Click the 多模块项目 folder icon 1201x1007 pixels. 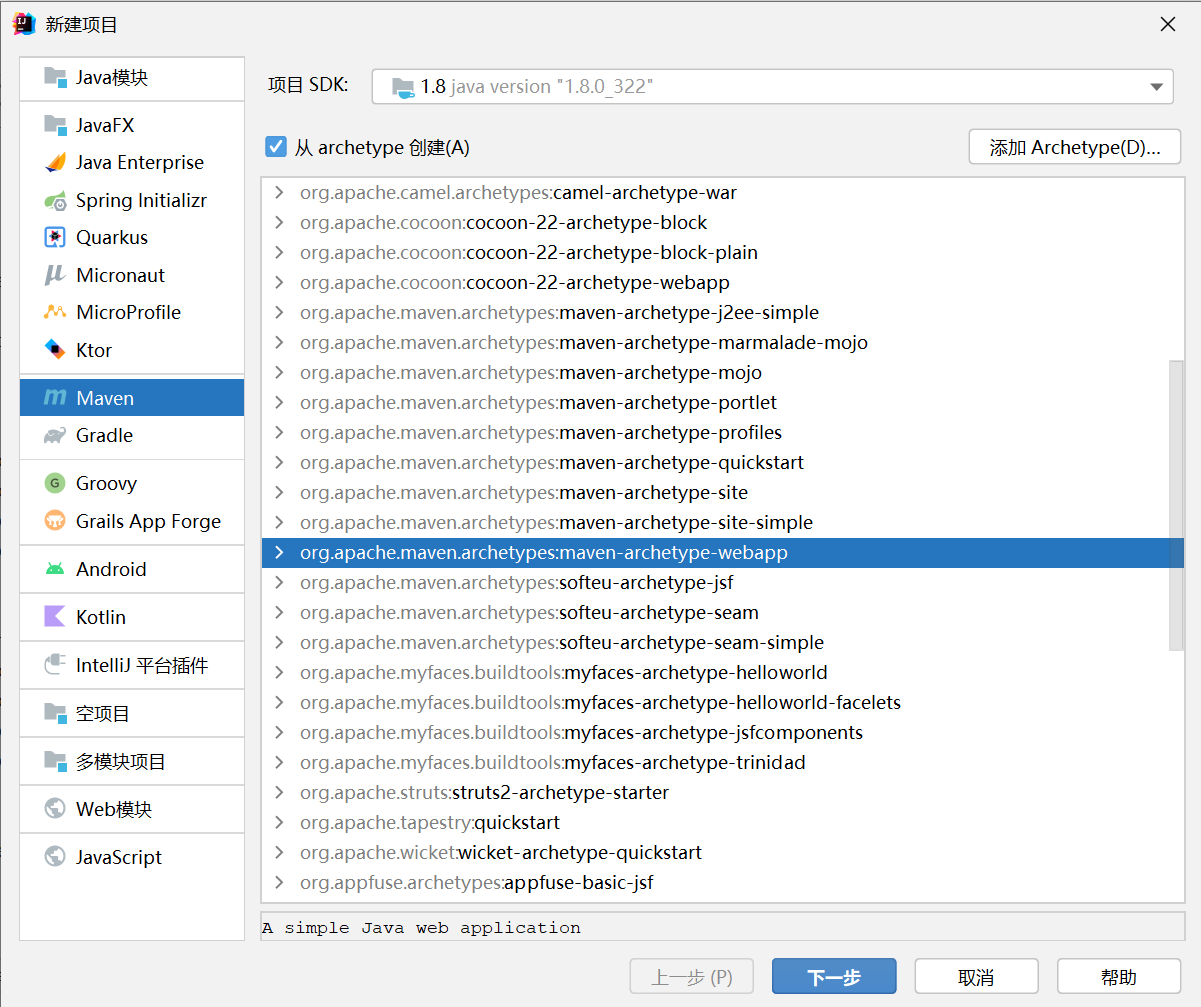(x=55, y=761)
